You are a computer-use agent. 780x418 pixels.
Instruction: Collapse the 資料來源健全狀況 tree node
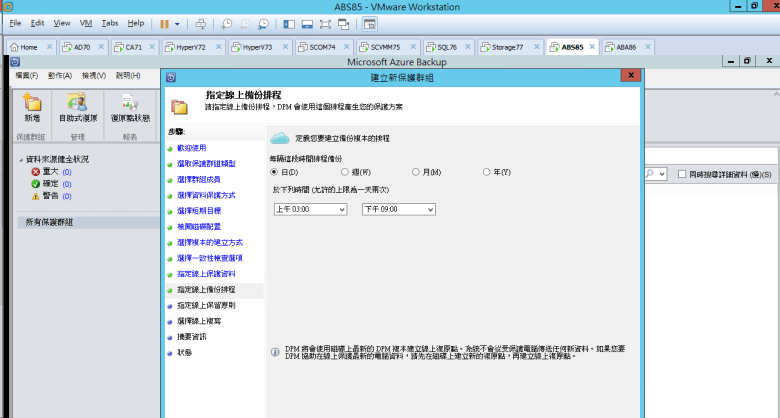click(x=21, y=160)
